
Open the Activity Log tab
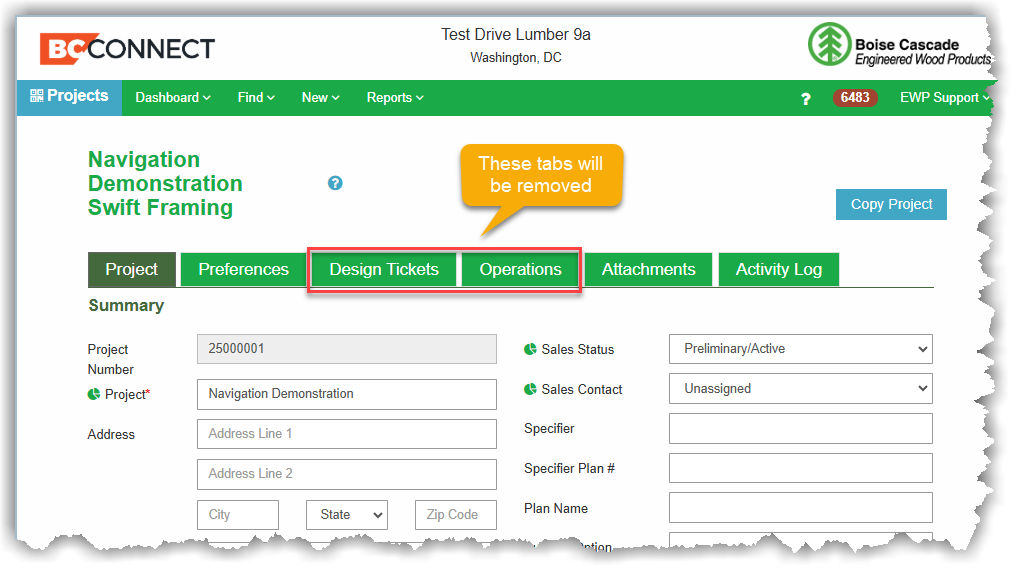tap(778, 270)
